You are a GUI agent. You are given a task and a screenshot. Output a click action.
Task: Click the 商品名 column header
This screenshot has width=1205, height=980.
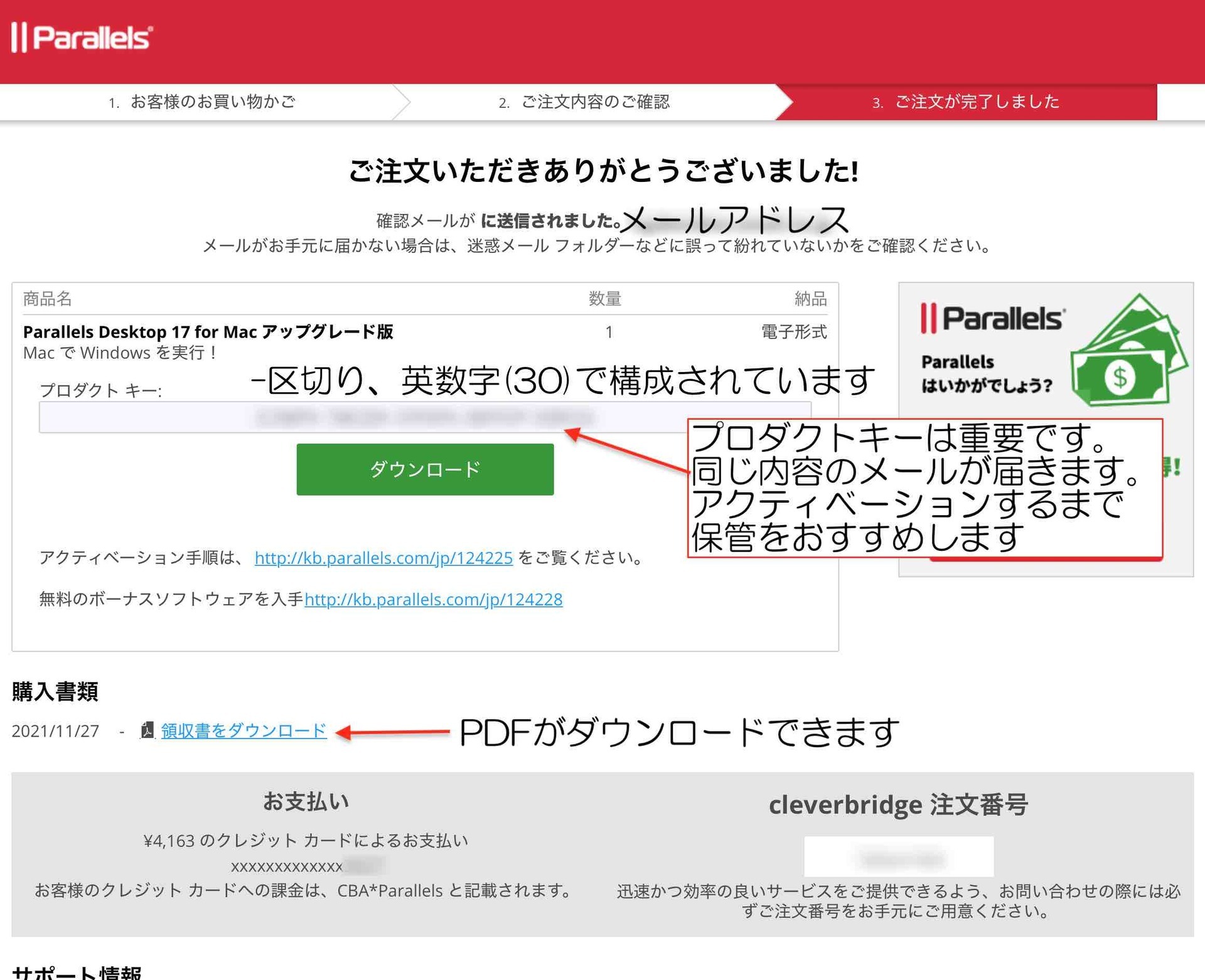tap(48, 299)
